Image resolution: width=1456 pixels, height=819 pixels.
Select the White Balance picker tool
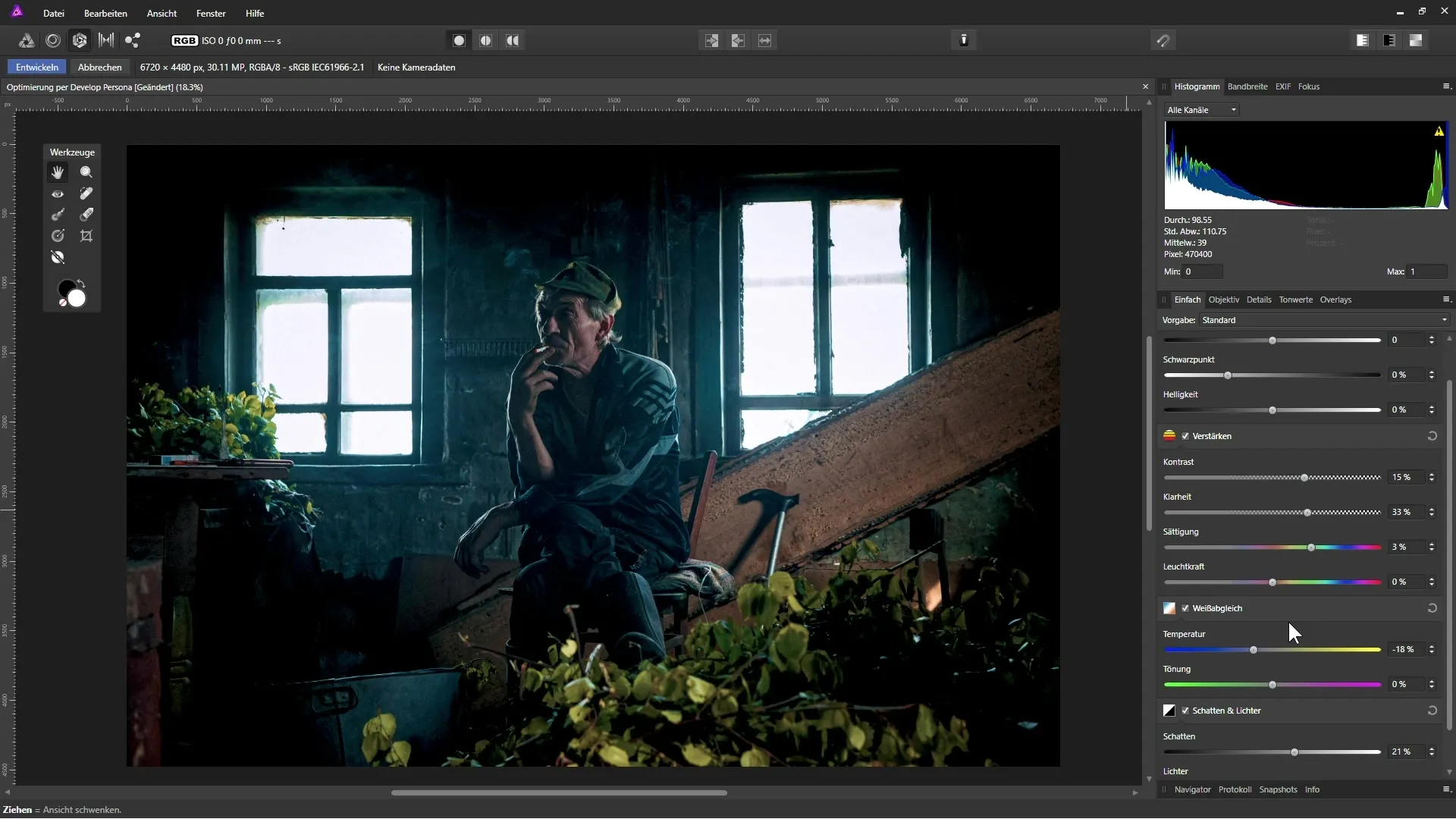point(58,258)
